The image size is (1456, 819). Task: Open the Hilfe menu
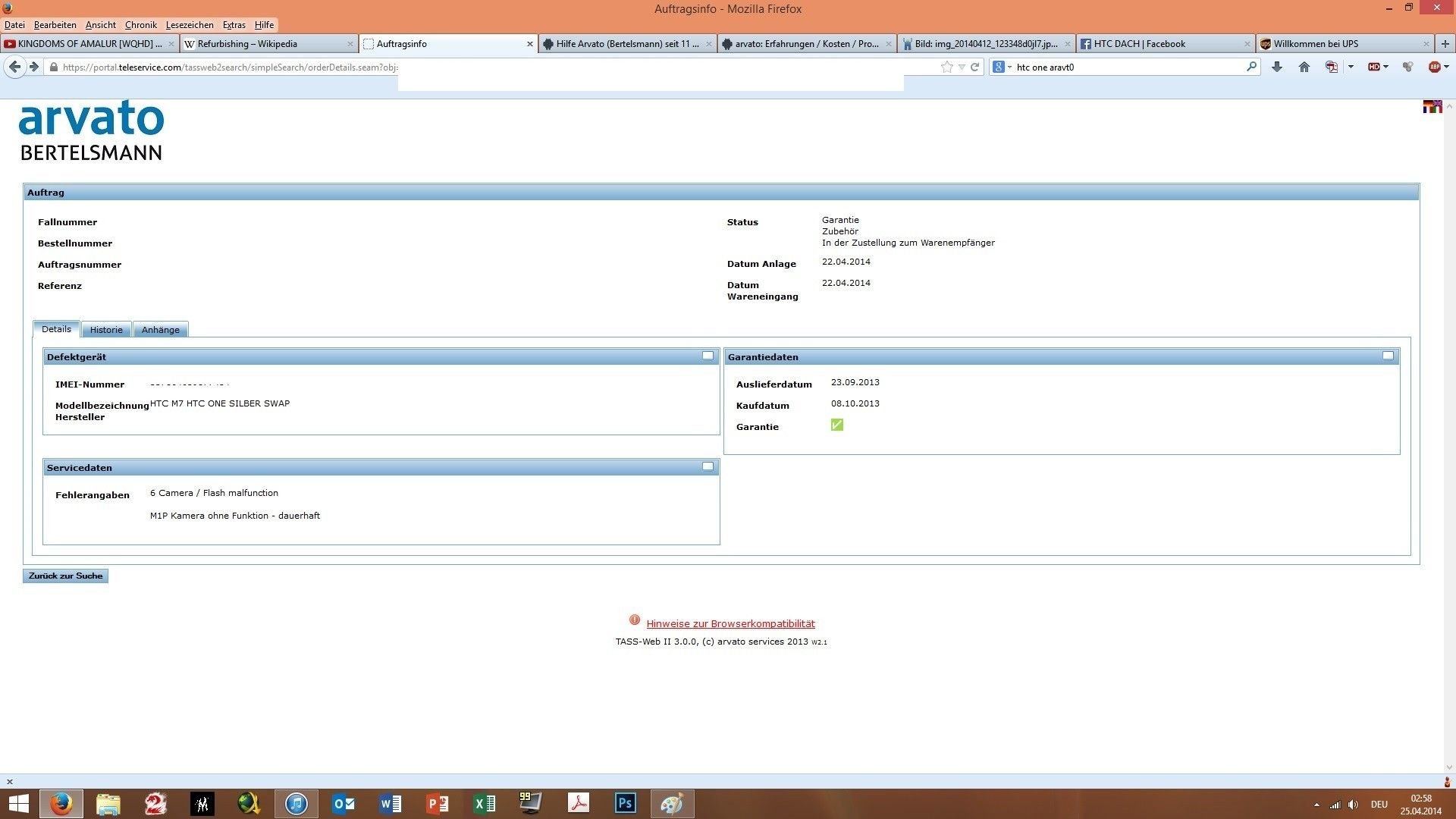point(264,25)
